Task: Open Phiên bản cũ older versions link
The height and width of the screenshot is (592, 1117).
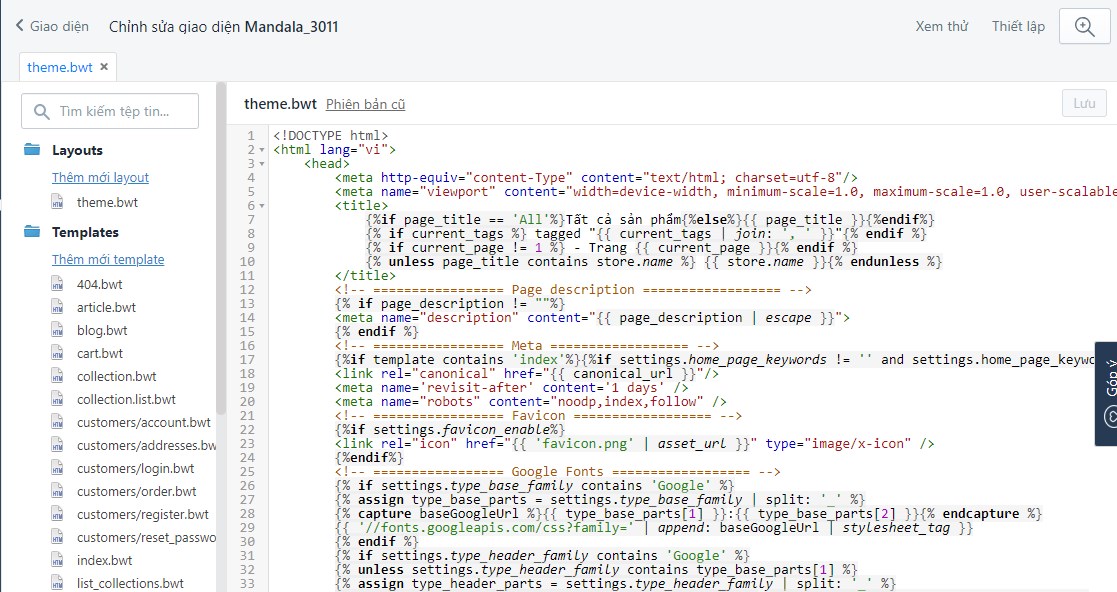Action: 365,104
